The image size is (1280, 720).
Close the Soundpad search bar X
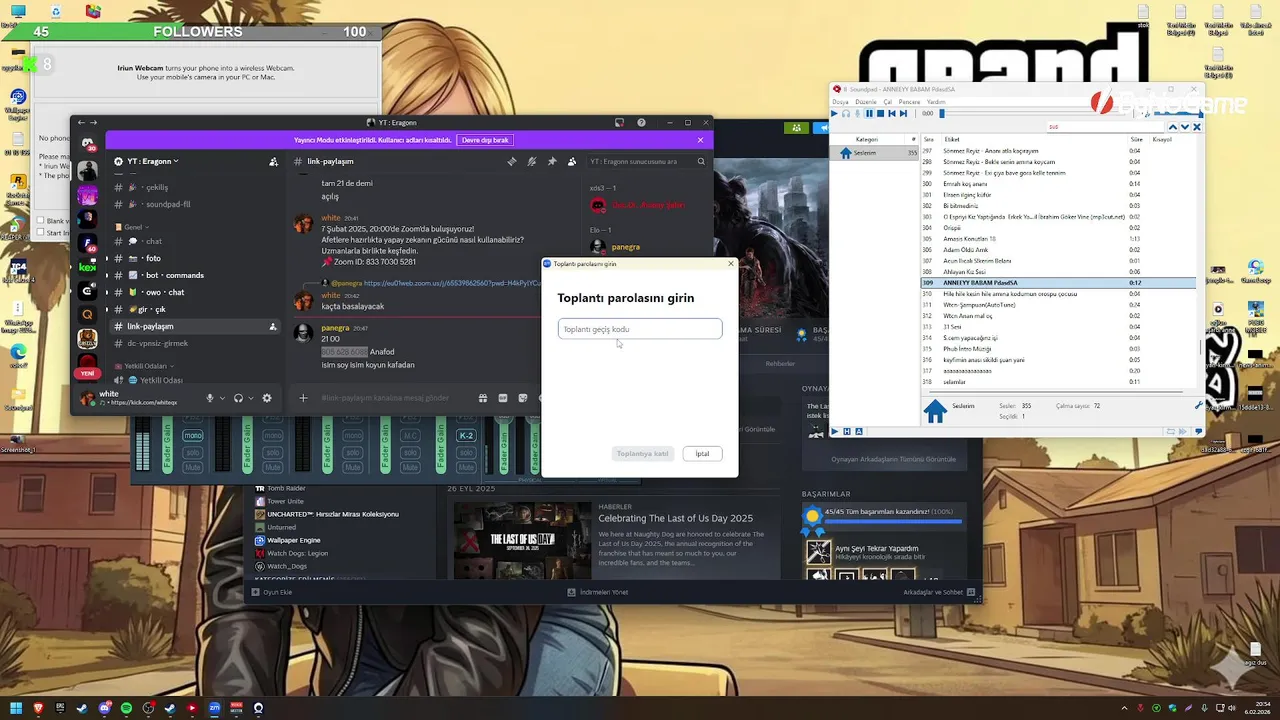tap(1197, 127)
